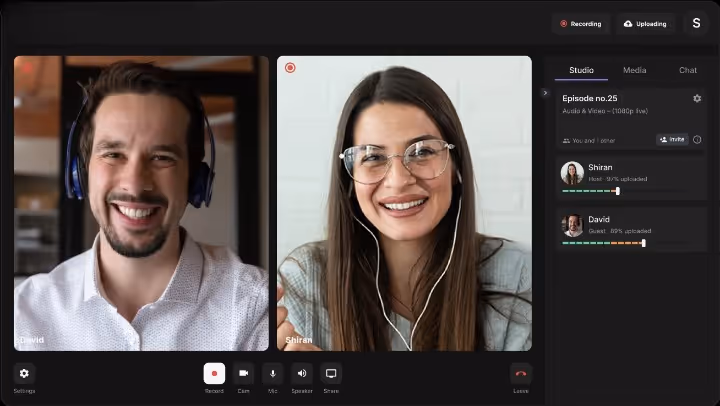Switch to the Media tab
The image size is (720, 406).
pos(635,70)
